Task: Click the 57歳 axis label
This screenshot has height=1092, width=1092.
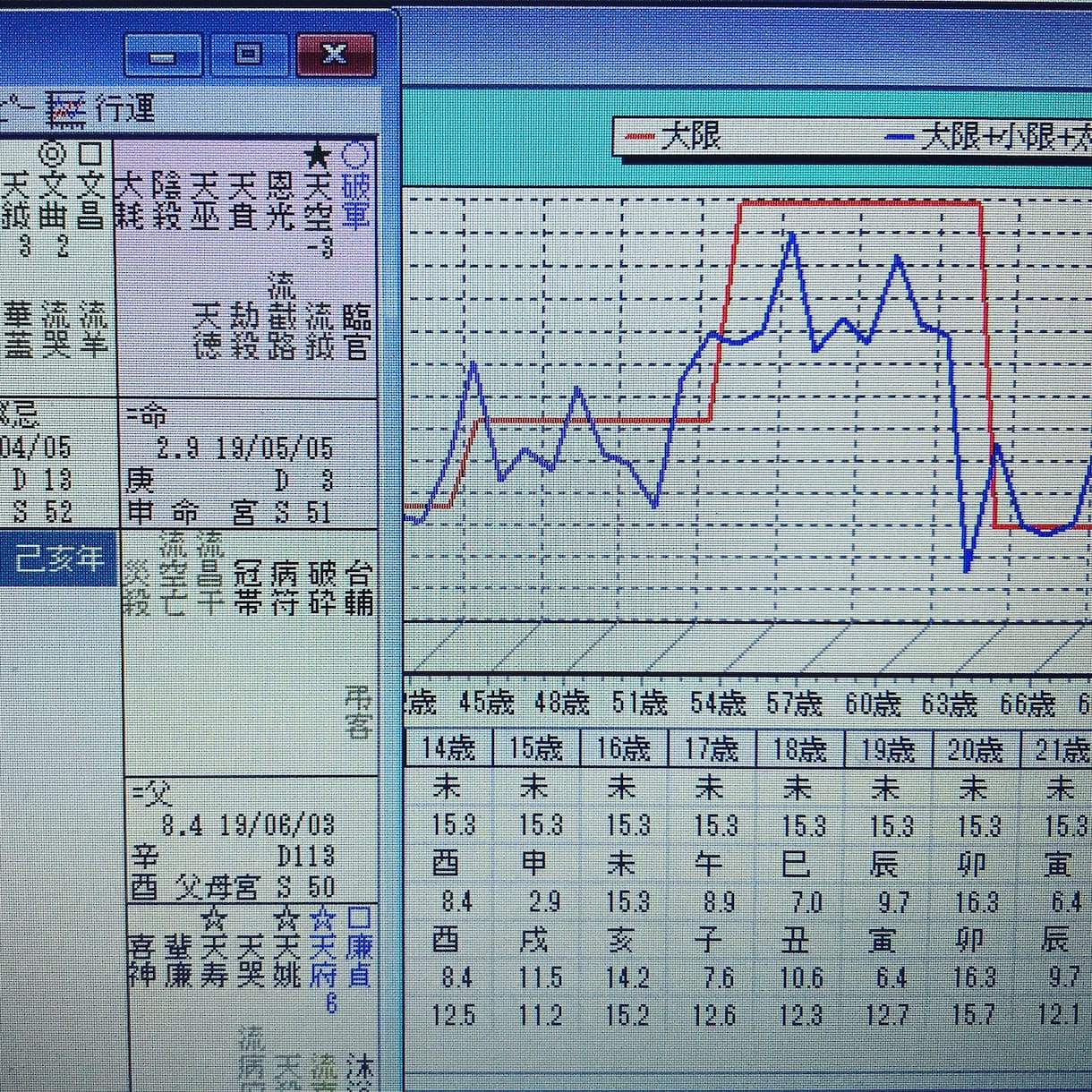Action: [x=793, y=704]
